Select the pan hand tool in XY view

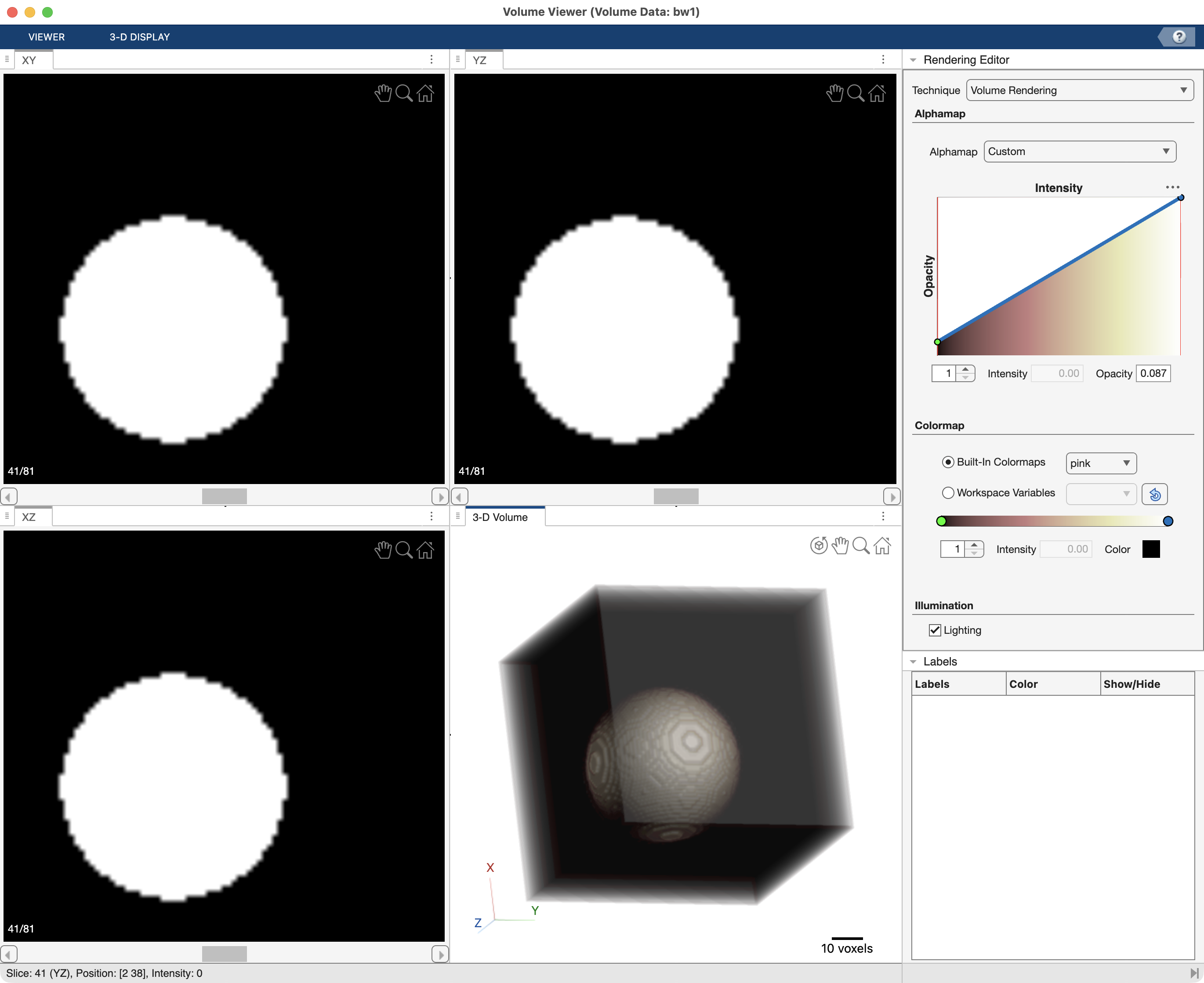383,93
